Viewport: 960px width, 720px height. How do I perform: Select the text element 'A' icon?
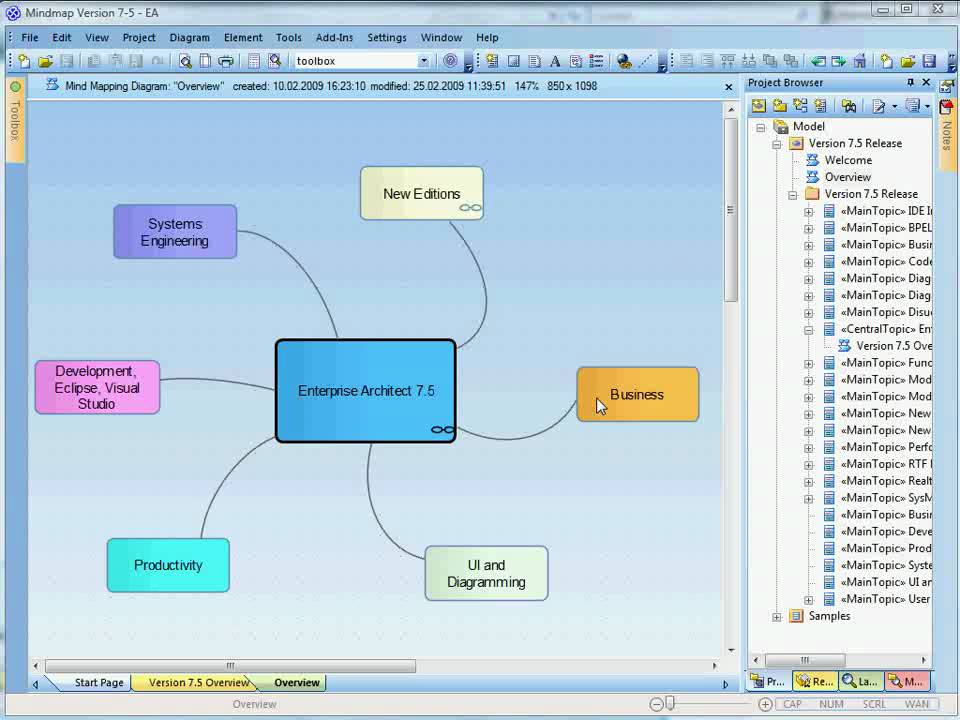coord(555,61)
